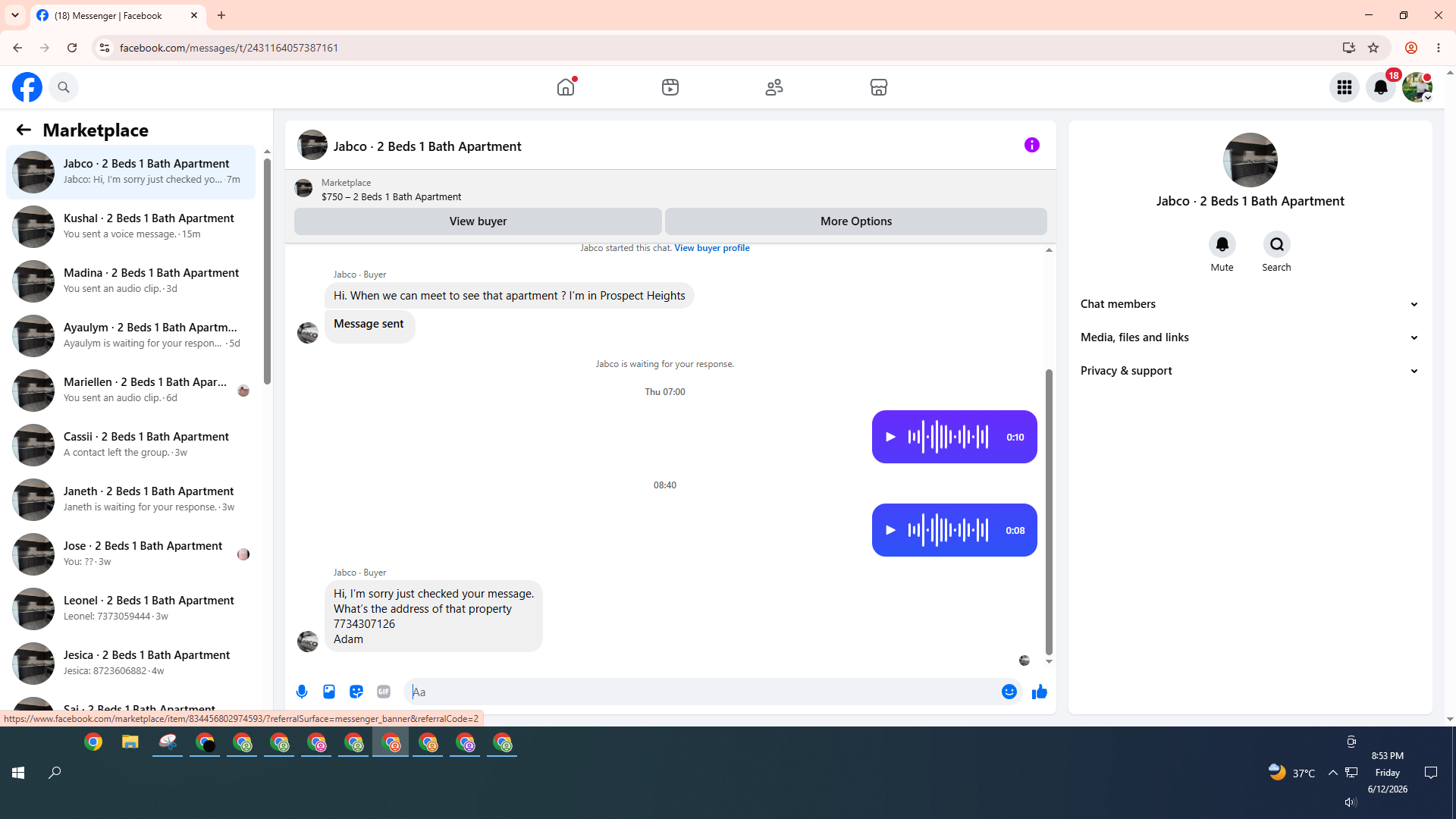
Task: Open Reels video tab
Action: [x=670, y=87]
